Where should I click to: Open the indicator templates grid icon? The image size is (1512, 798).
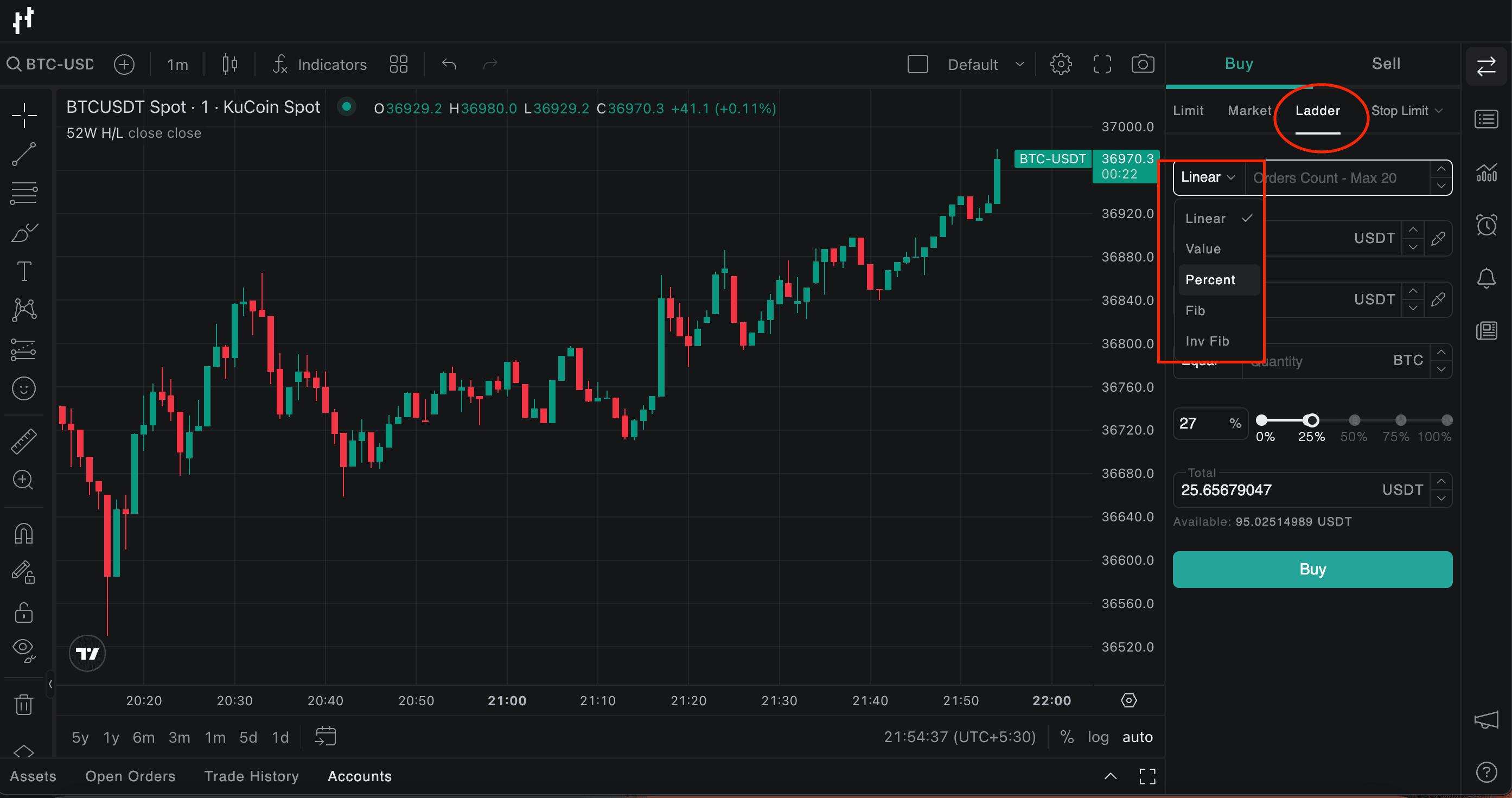point(399,64)
